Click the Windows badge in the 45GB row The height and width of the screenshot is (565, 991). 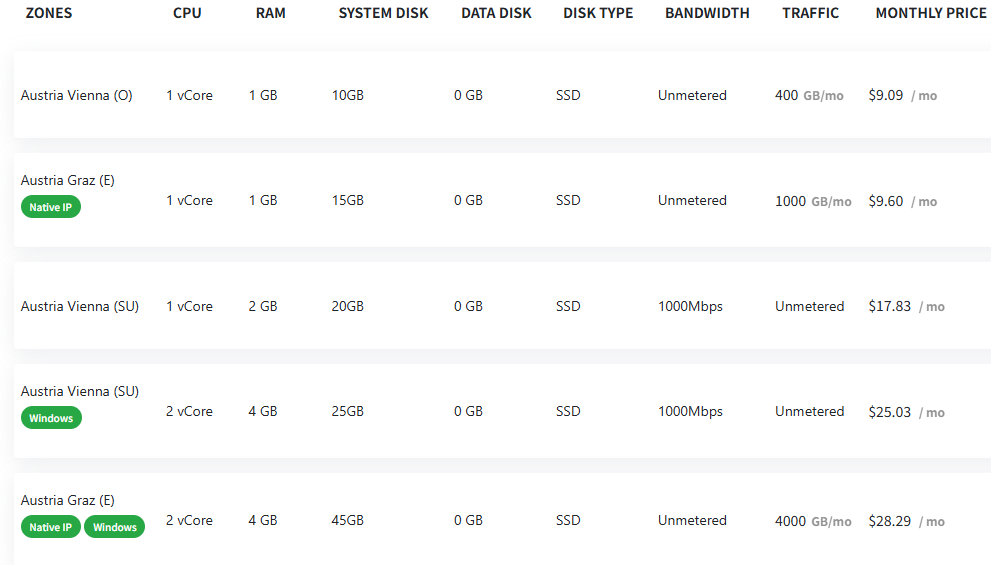coord(114,527)
